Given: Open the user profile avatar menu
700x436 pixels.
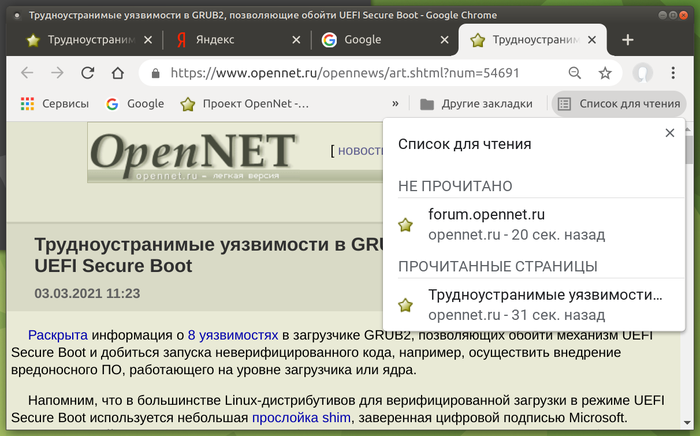Looking at the screenshot, I should coord(644,73).
